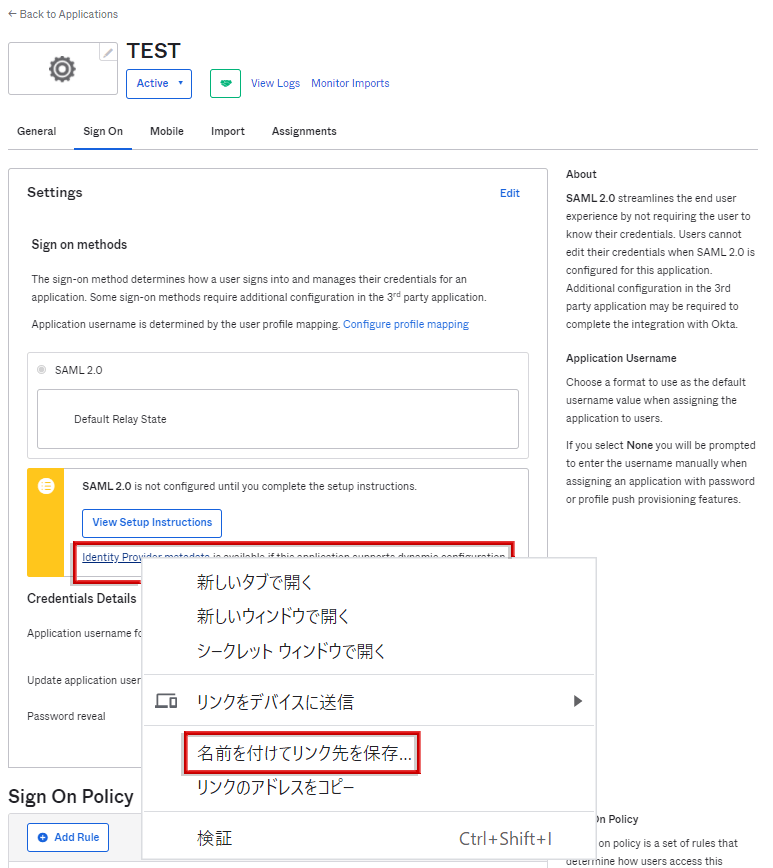
Task: Choose 新しいタブで開く in context menu
Action: 368,582
